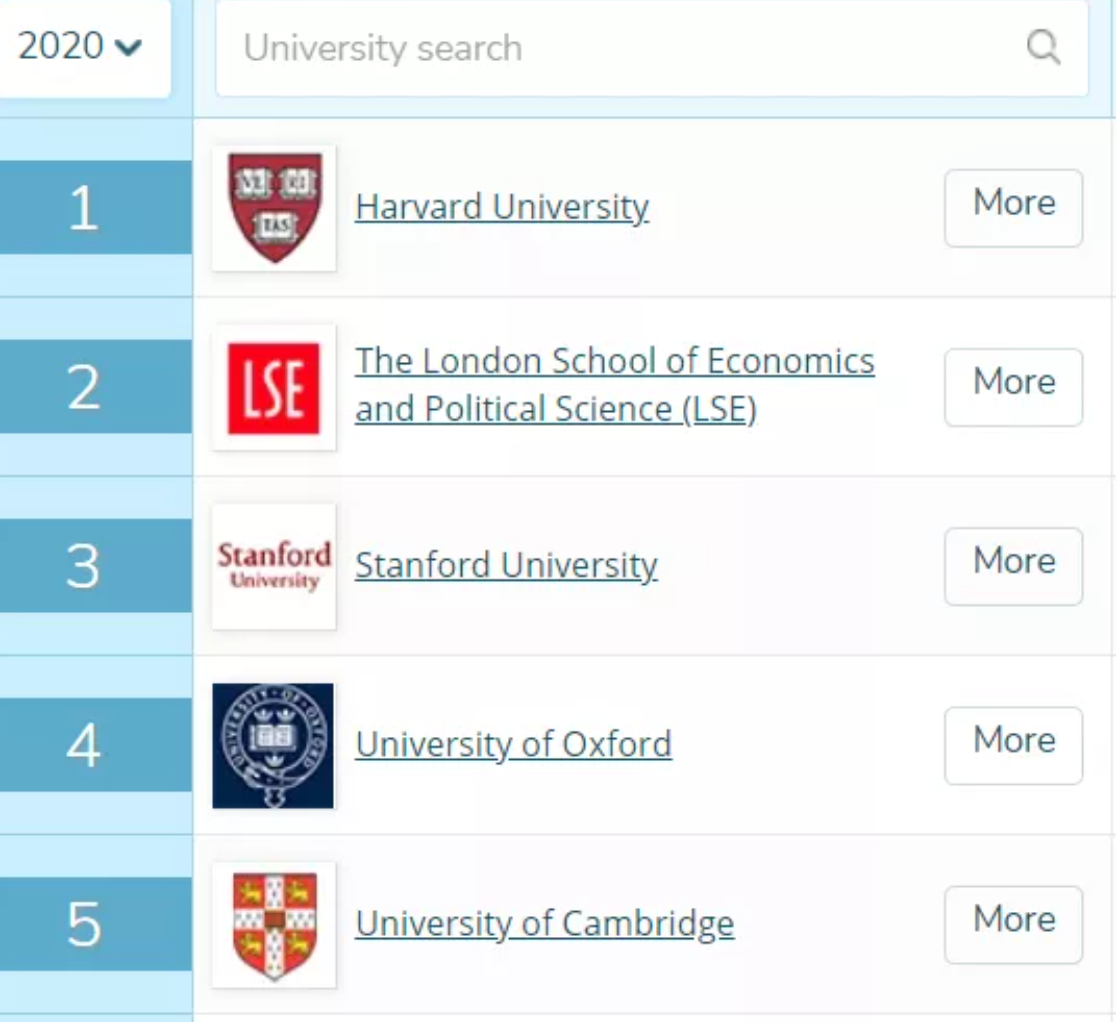
Task: Click the Stanford University logo
Action: (274, 566)
